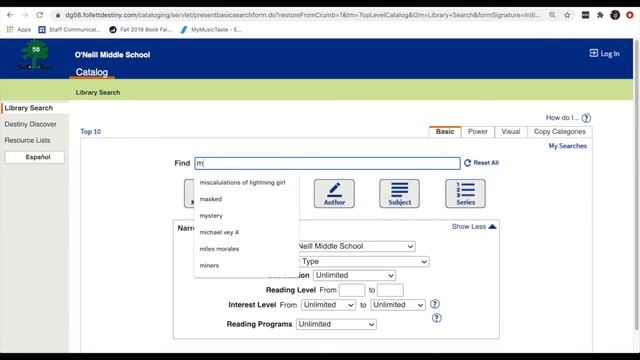640x360 pixels.
Task: Open the material Type dropdown
Action: pos(364,262)
